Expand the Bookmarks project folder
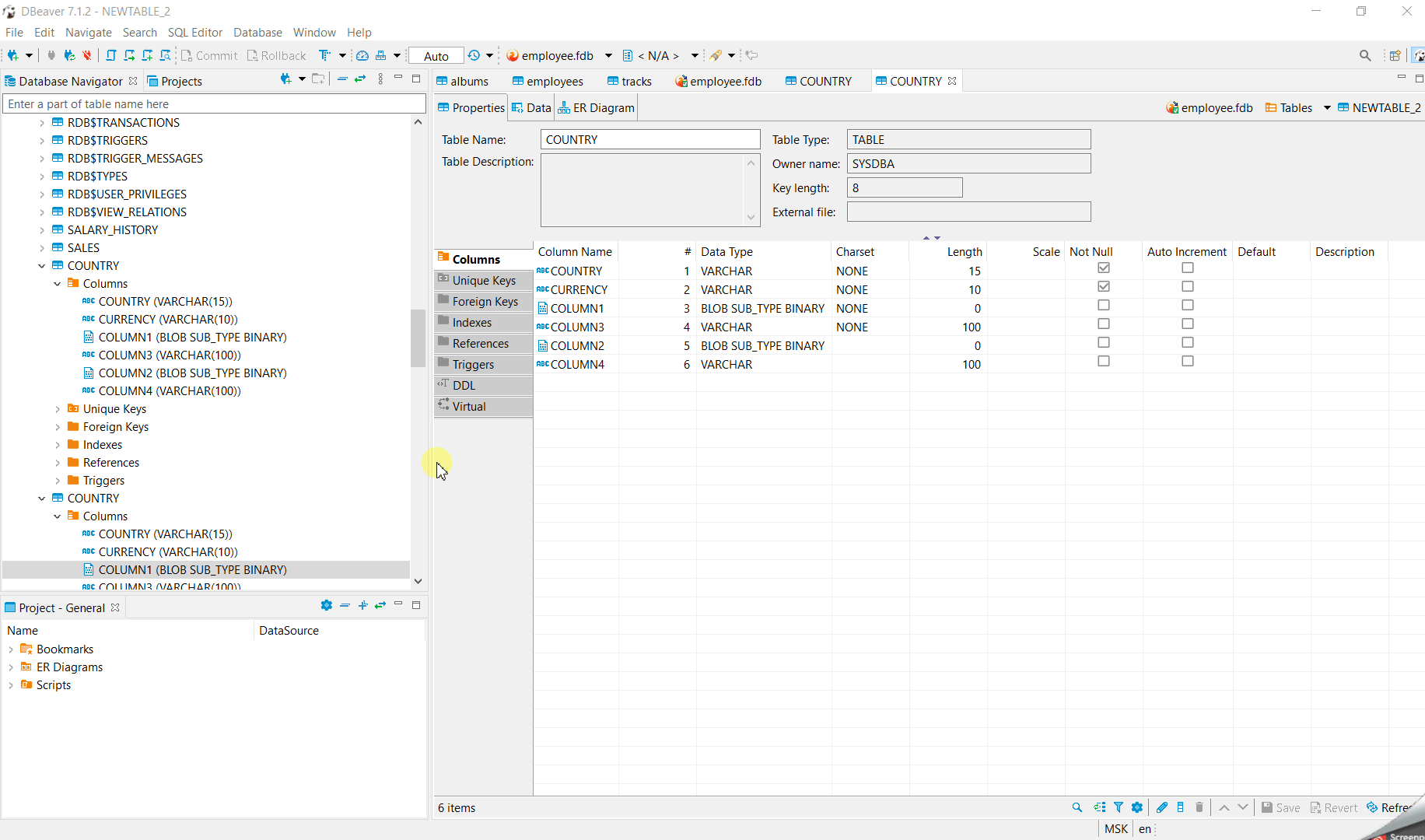This screenshot has height=840, width=1425. click(x=11, y=649)
